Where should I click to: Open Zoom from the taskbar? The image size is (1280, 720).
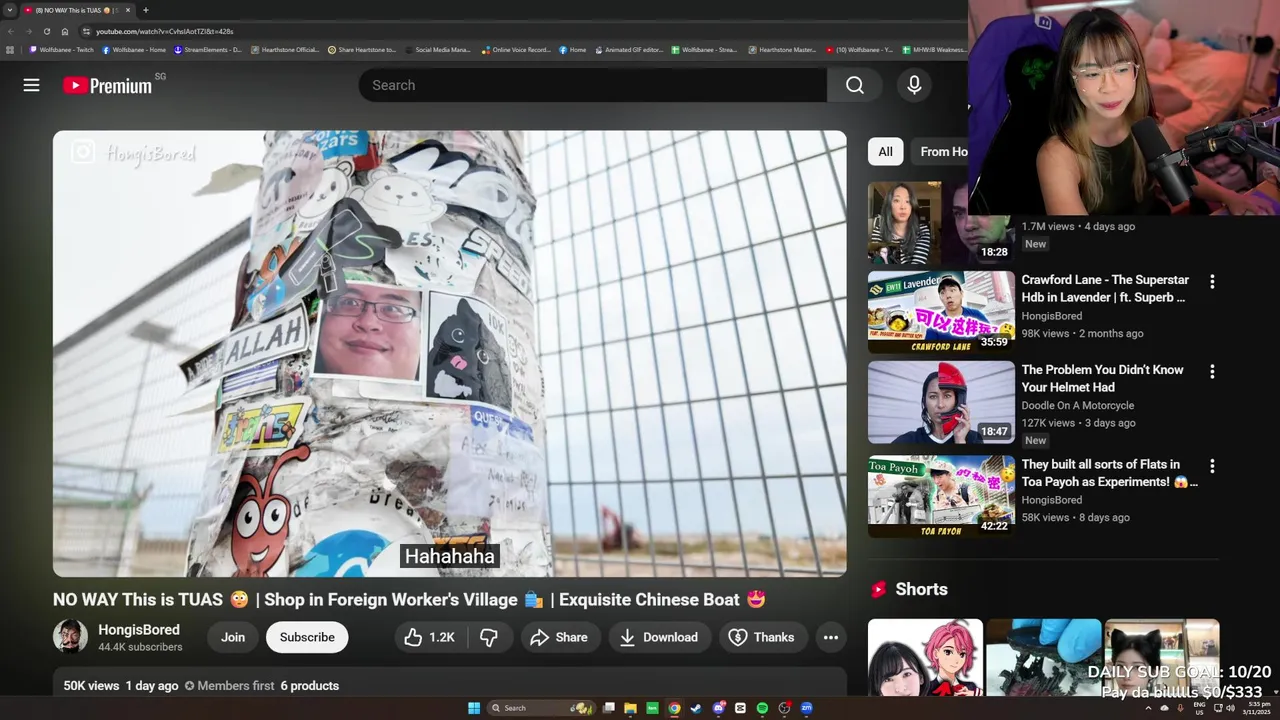click(x=806, y=708)
